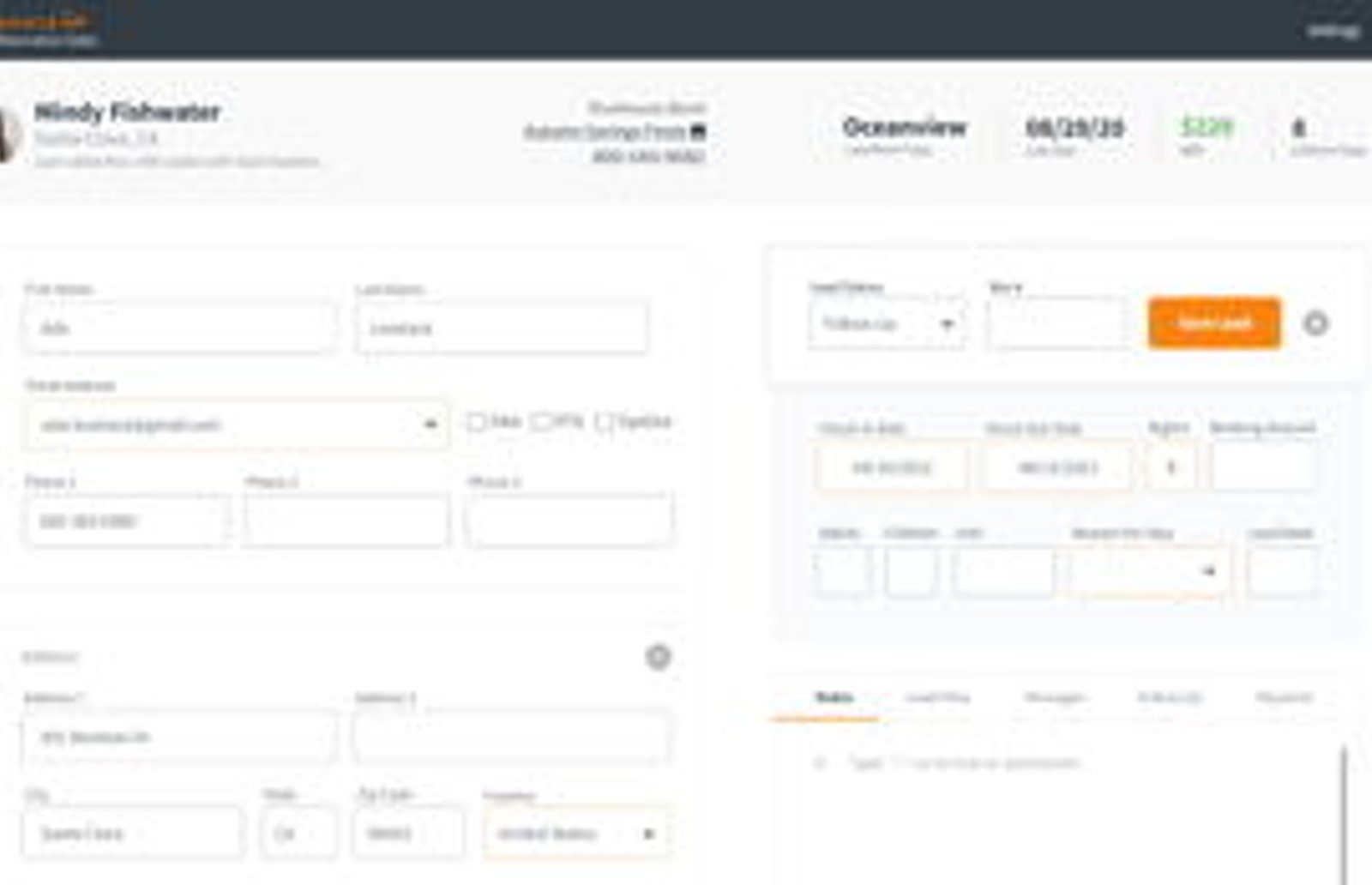The width and height of the screenshot is (1372, 885).
Task: Click Settings in the top bar
Action: click(x=1333, y=30)
